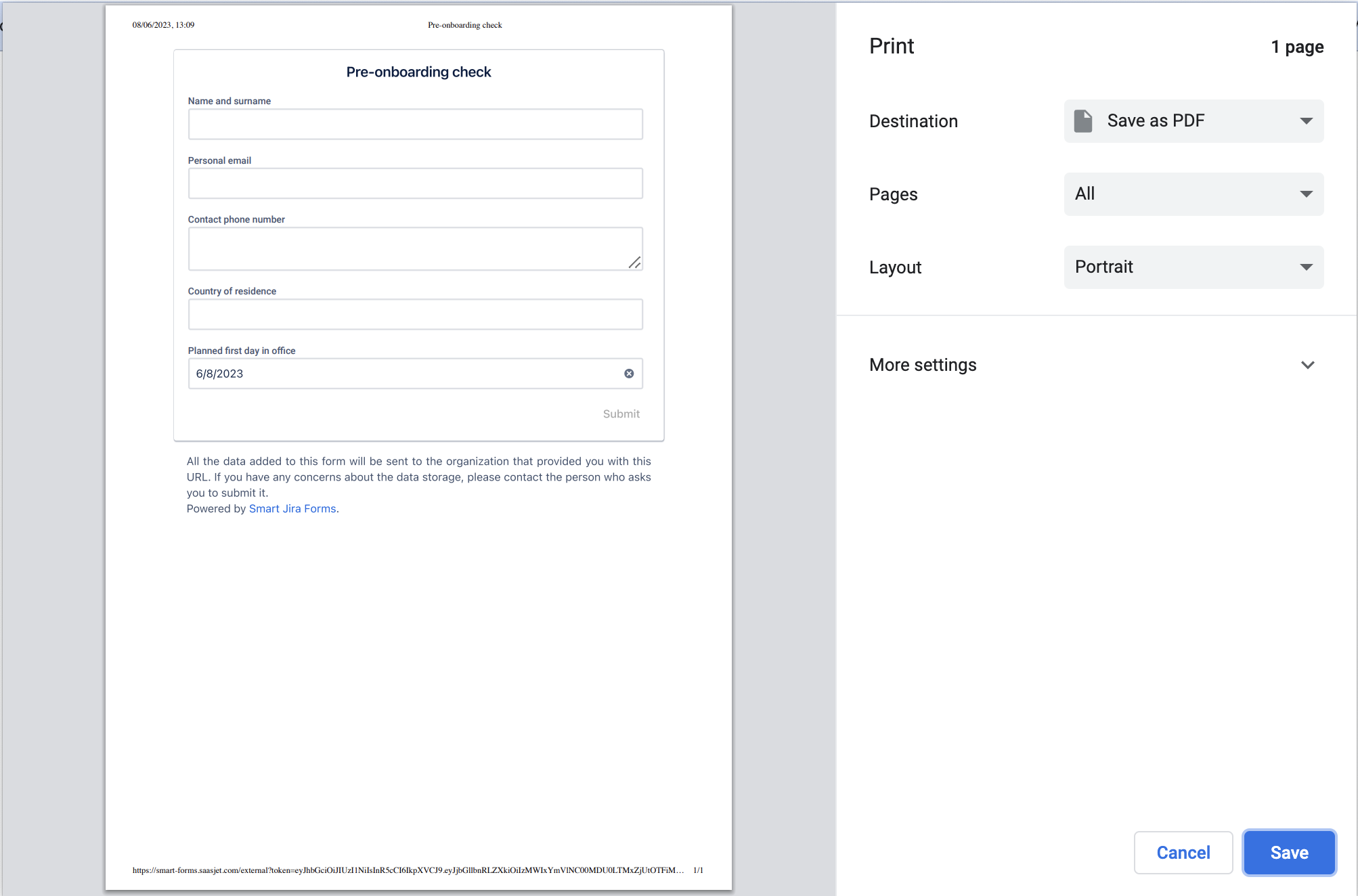
Task: Click the Name and surname field
Action: [x=415, y=125]
